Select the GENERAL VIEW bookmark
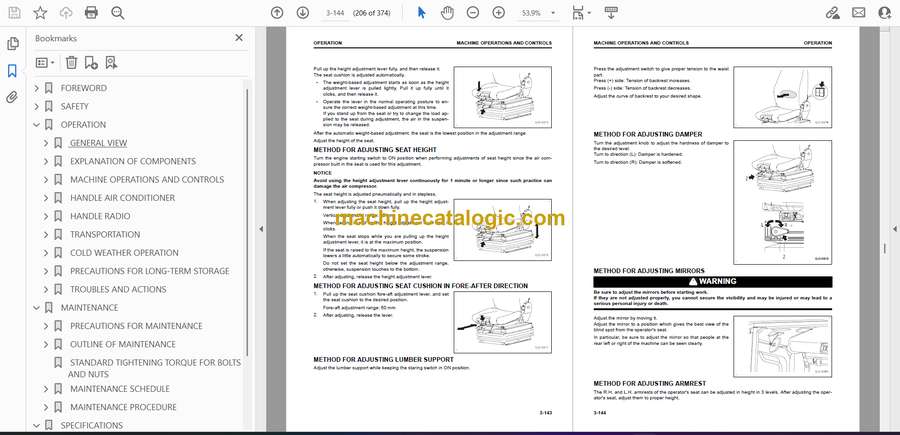 pos(99,143)
